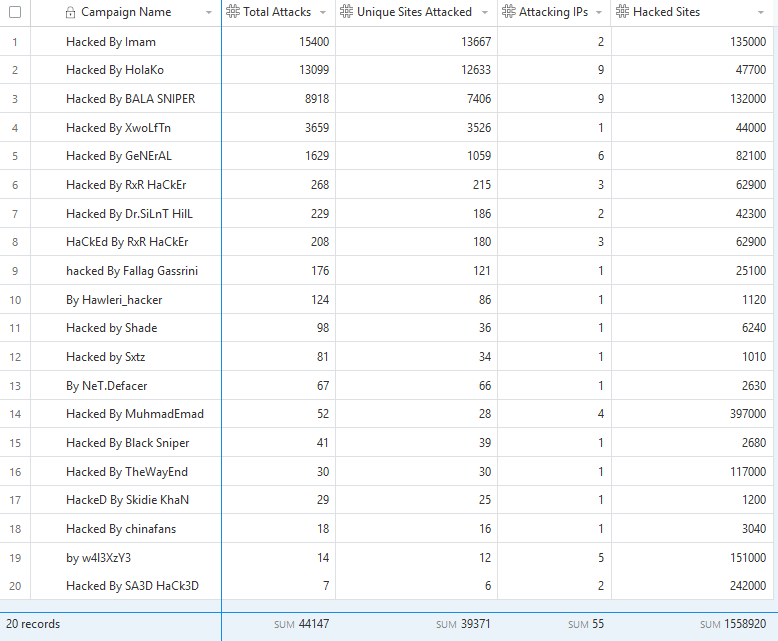Screen dimensions: 778x641
Task: Click the Hacked Sites SUM 1558920 summary
Action: (733, 624)
